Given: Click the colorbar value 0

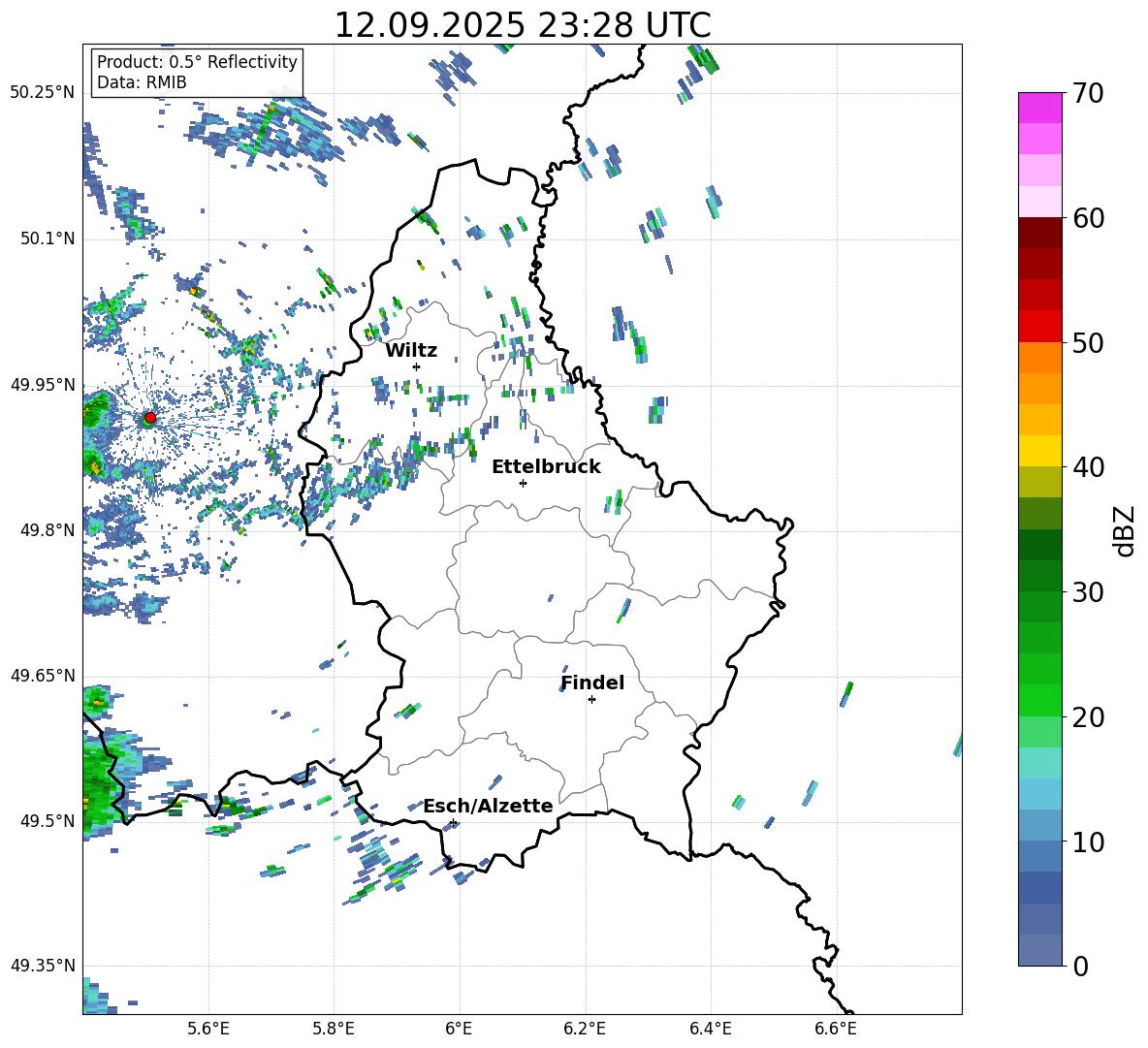Looking at the screenshot, I should tap(1080, 966).
